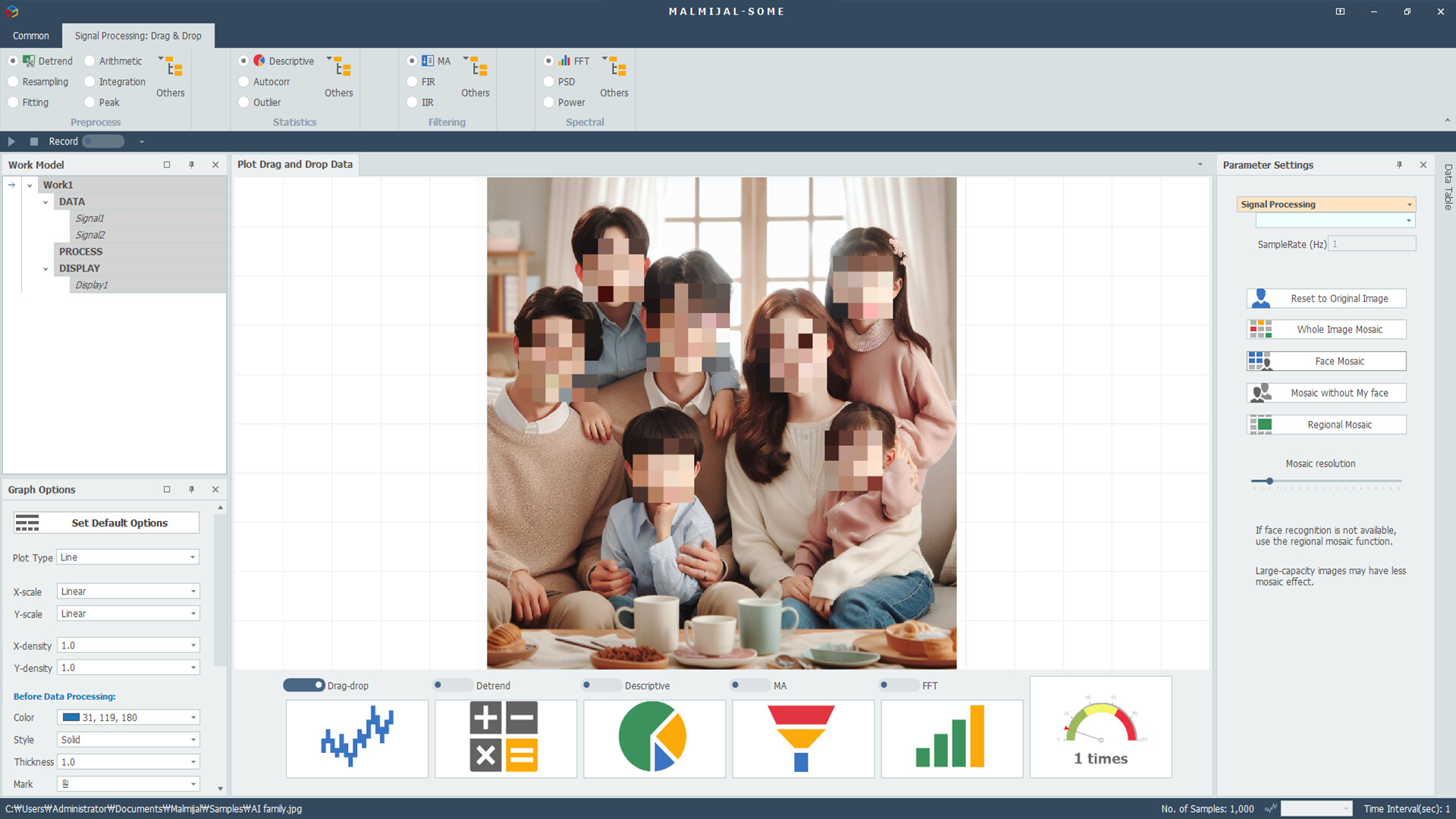Start recording with the Record play button
Viewport: 1456px width, 819px height.
coord(11,141)
